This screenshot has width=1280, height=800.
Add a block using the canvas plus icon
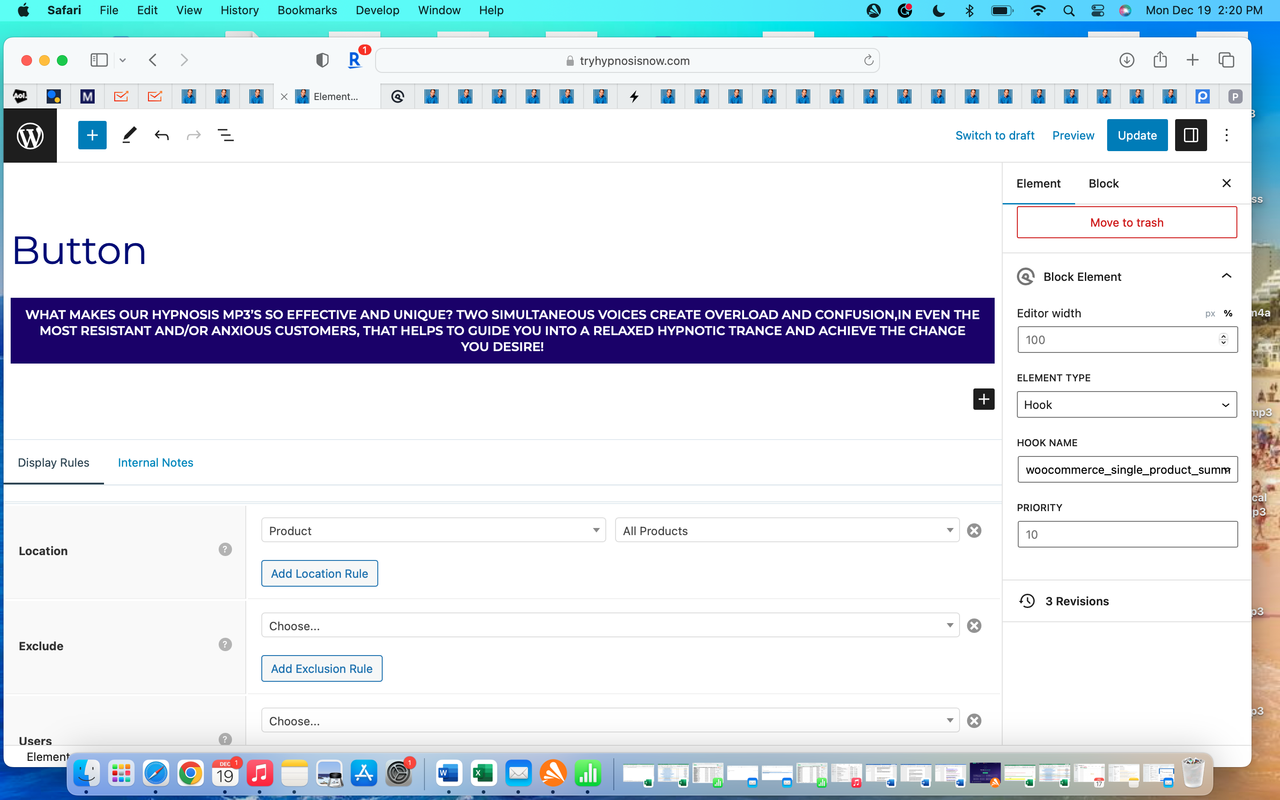983,398
